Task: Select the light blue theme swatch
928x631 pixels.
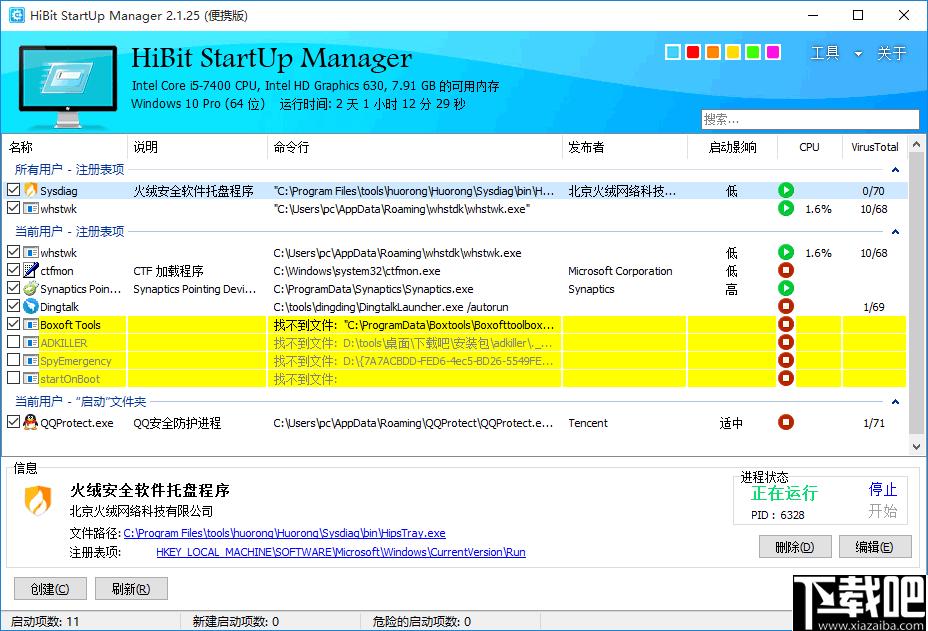Action: [x=673, y=52]
